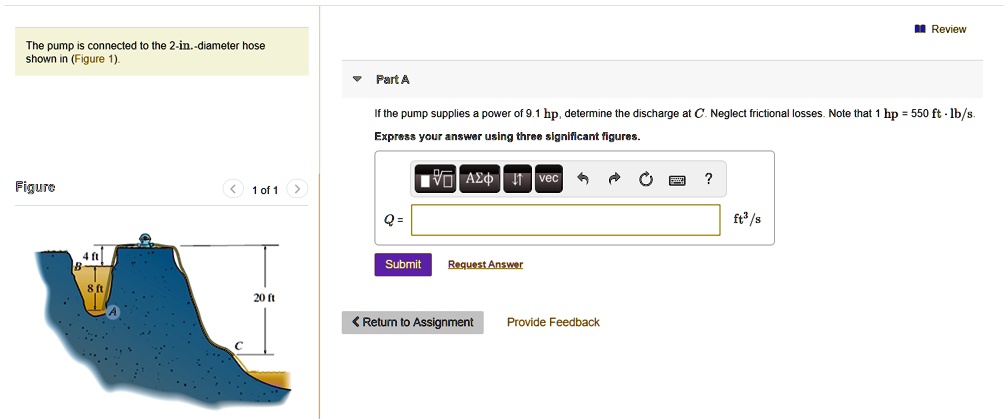Click the Review book icon
The image size is (1007, 419).
tap(920, 29)
